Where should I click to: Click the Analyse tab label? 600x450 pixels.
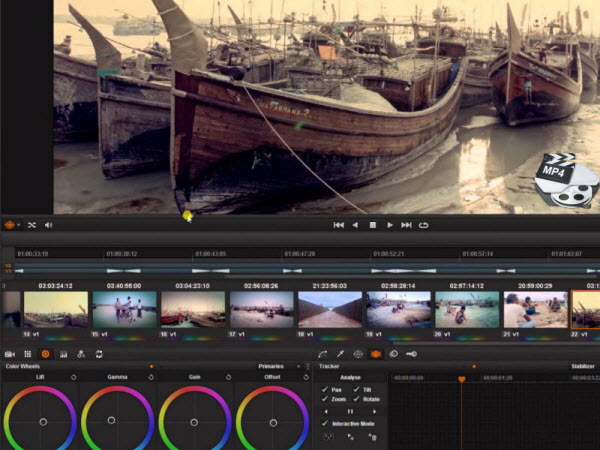pos(350,378)
